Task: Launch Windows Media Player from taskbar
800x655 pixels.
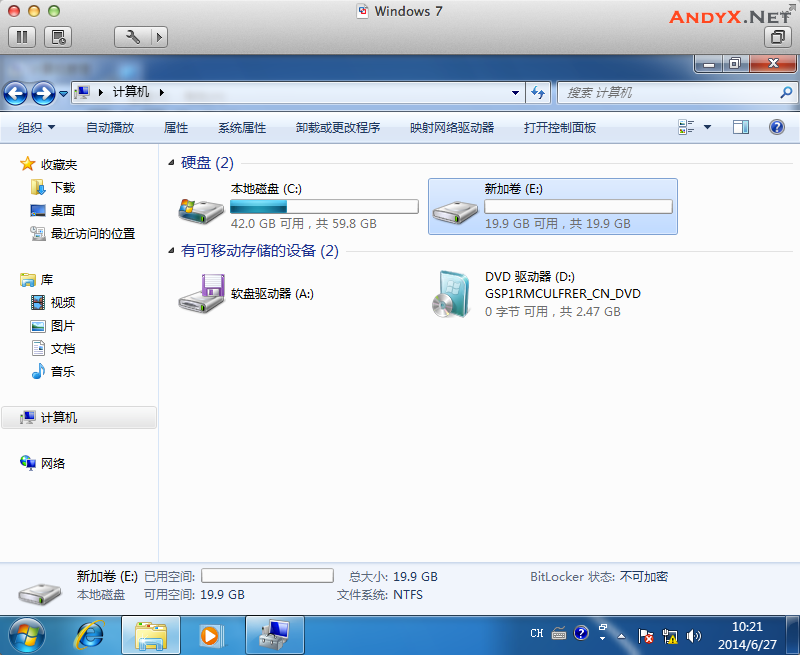Action: click(210, 636)
